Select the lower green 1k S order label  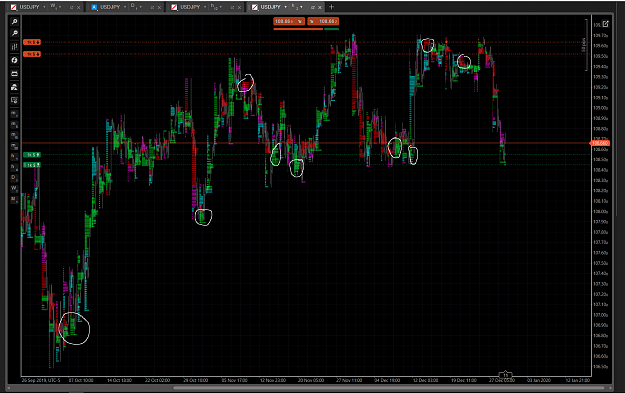click(x=31, y=165)
